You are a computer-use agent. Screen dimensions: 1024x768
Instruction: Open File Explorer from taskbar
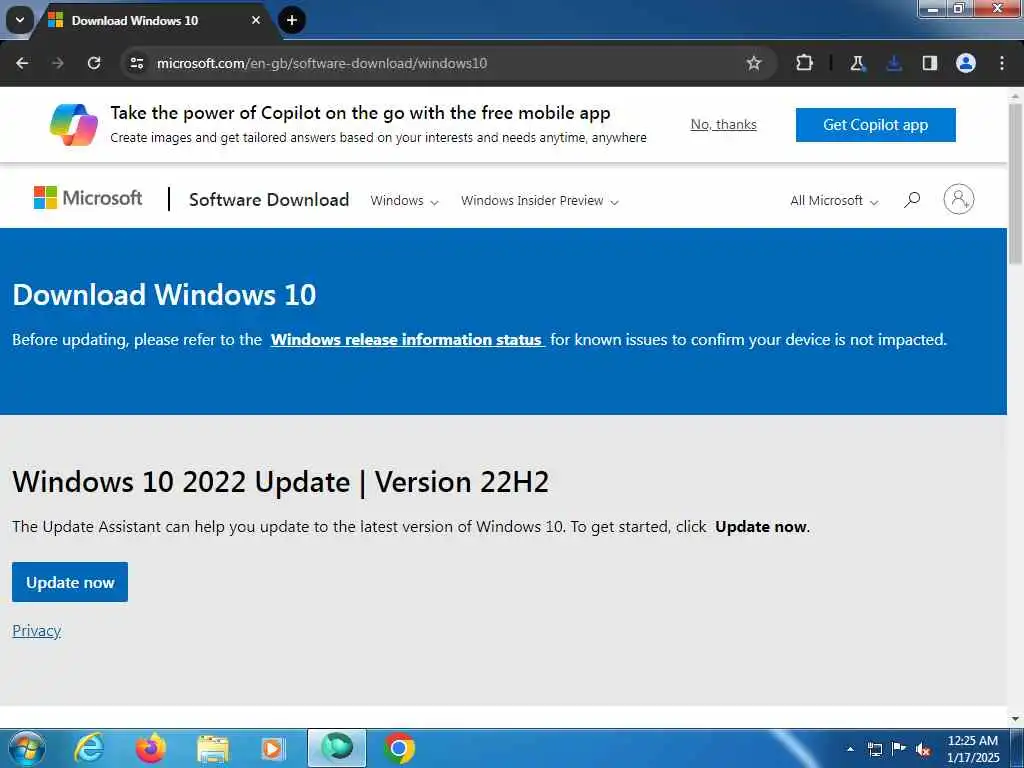212,749
